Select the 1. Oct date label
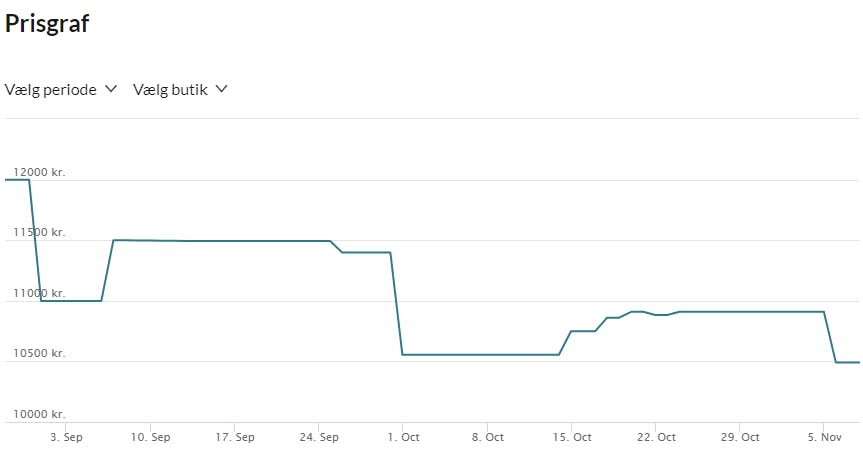The height and width of the screenshot is (452, 863). (402, 437)
